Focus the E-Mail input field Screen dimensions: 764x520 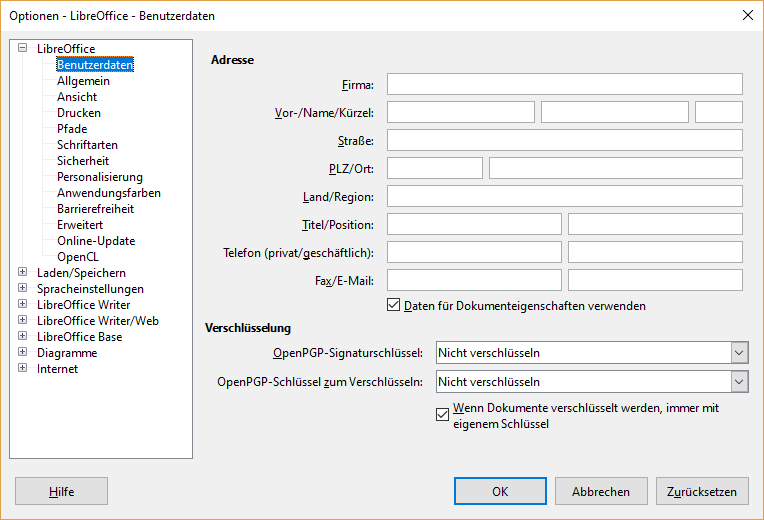click(655, 280)
